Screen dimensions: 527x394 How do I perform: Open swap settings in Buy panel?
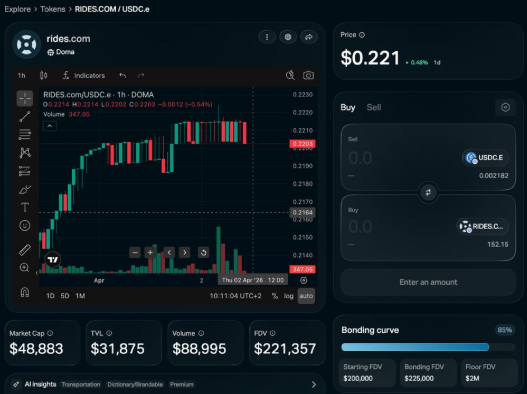tap(505, 108)
